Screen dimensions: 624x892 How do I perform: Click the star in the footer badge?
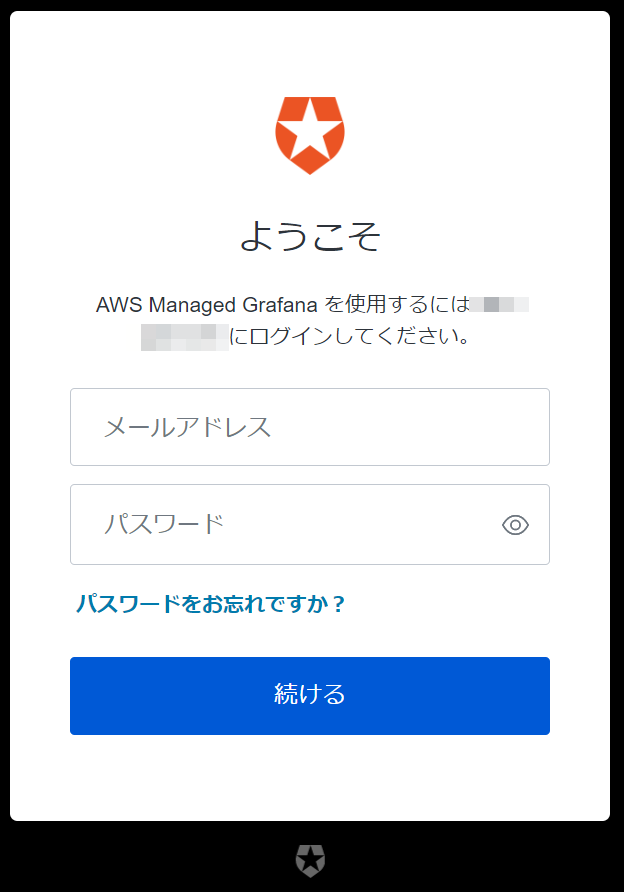click(x=310, y=858)
